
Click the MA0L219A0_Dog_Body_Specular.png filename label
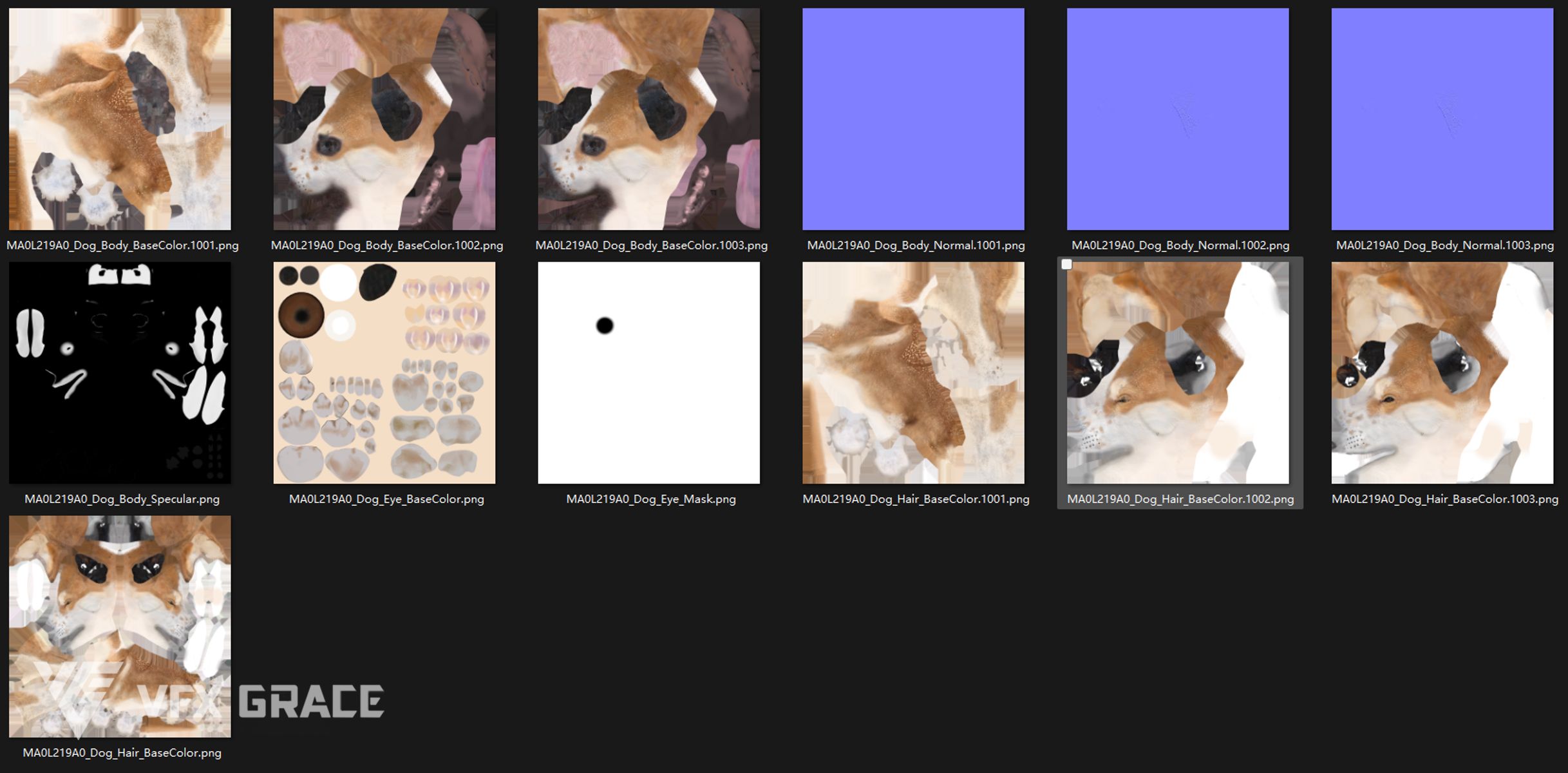(122, 499)
